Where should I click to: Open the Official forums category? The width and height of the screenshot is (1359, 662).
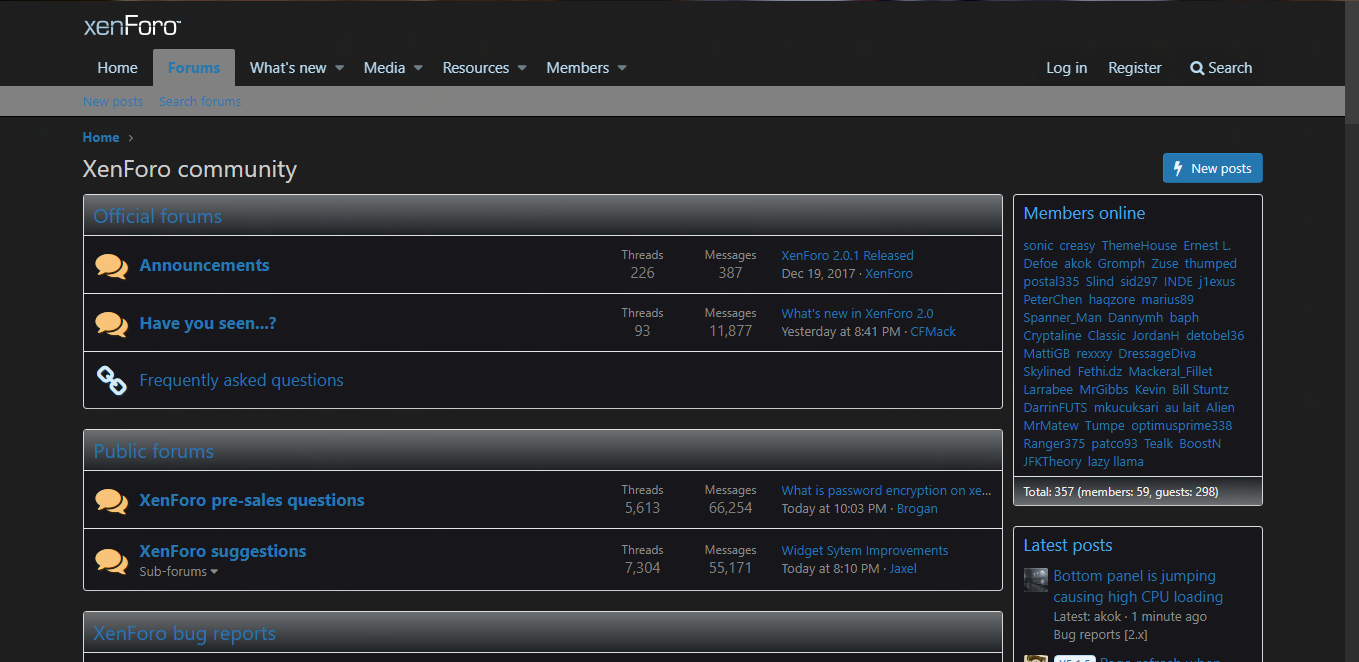(158, 216)
